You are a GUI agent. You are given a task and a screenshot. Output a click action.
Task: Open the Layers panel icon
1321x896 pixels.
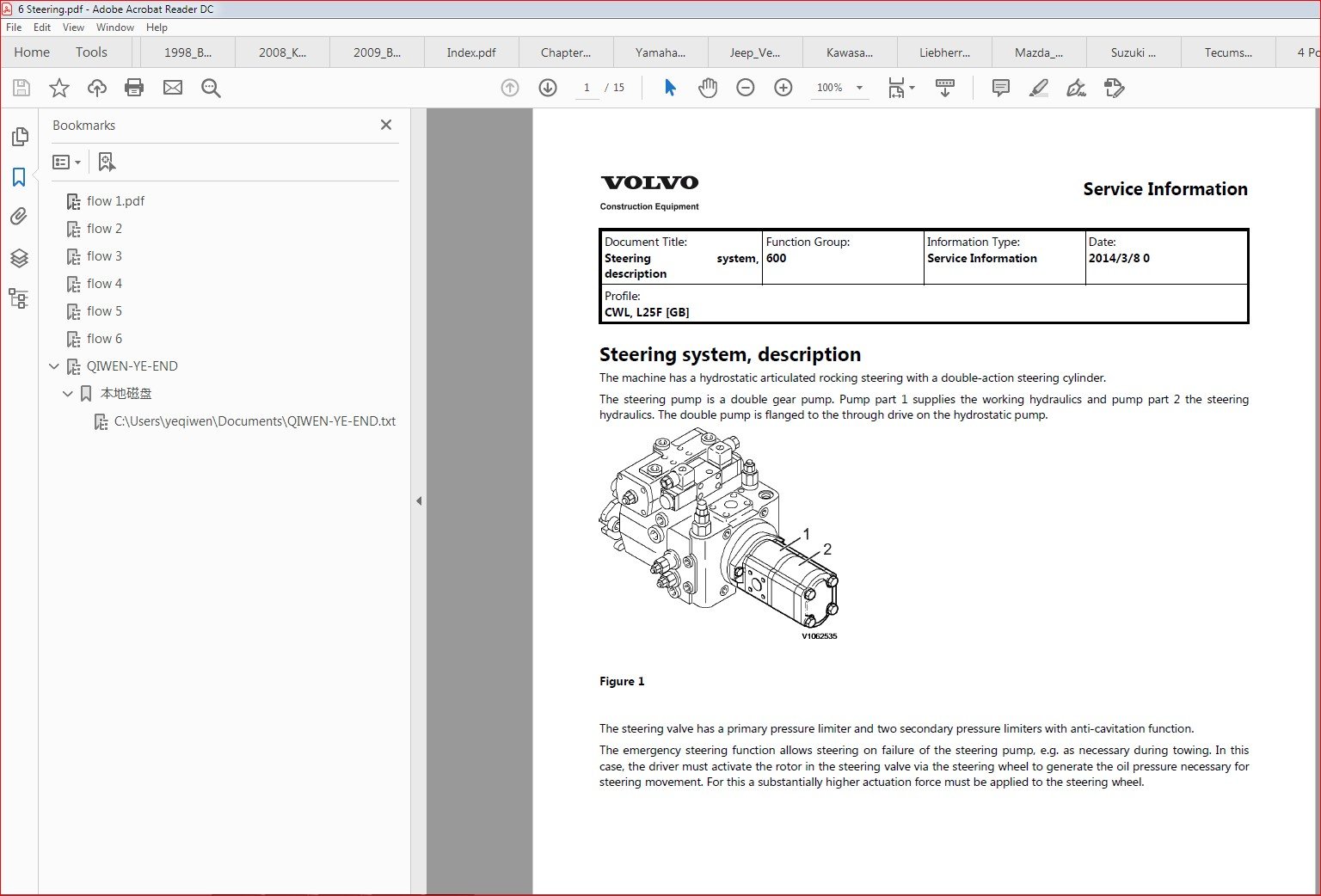click(19, 258)
